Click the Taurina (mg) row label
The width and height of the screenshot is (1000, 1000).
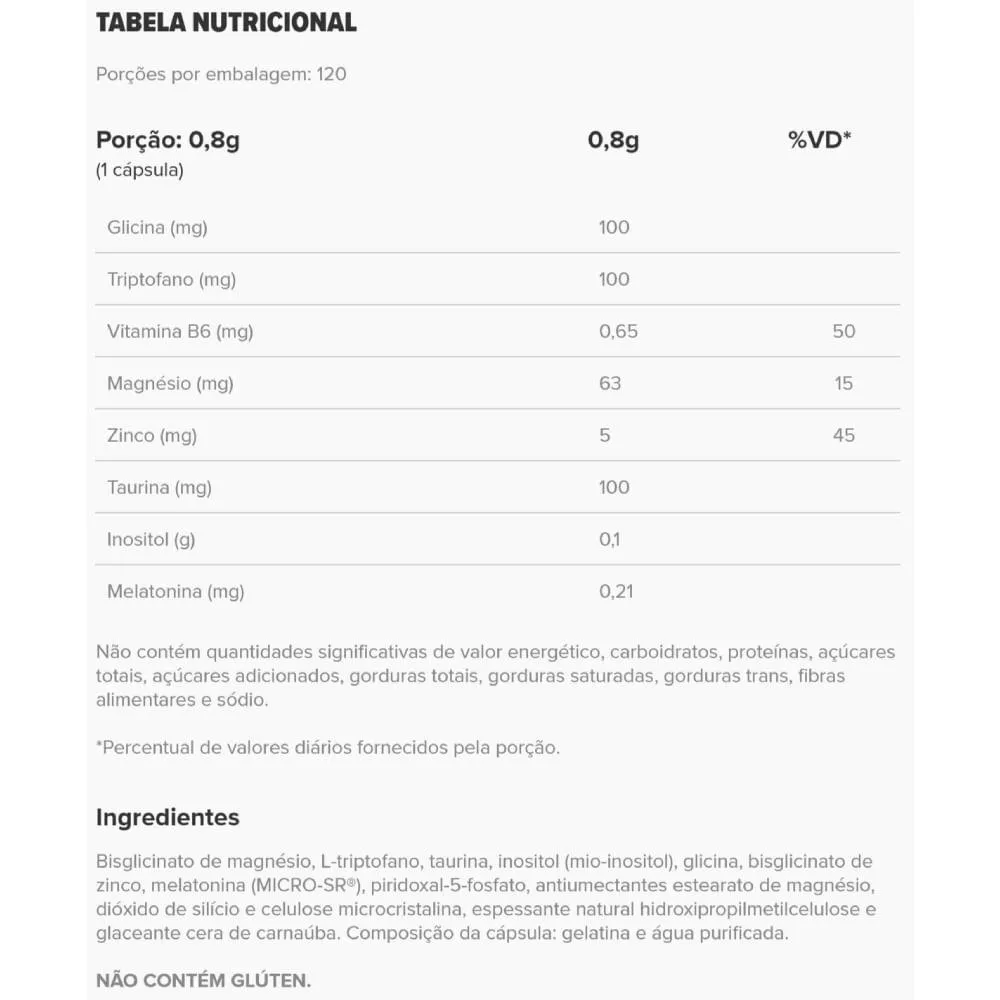click(159, 487)
